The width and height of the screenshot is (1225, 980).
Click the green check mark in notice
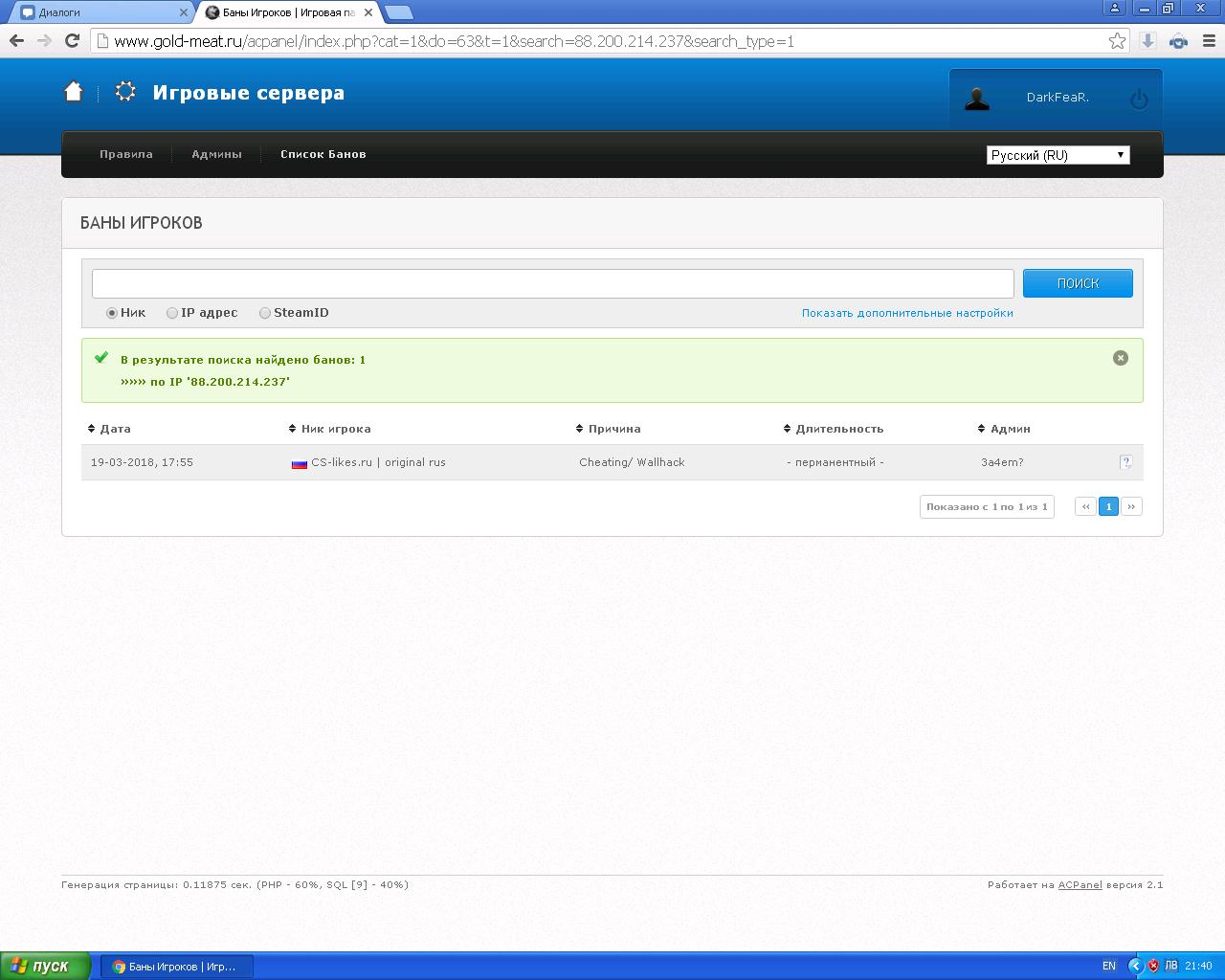pyautogui.click(x=101, y=358)
